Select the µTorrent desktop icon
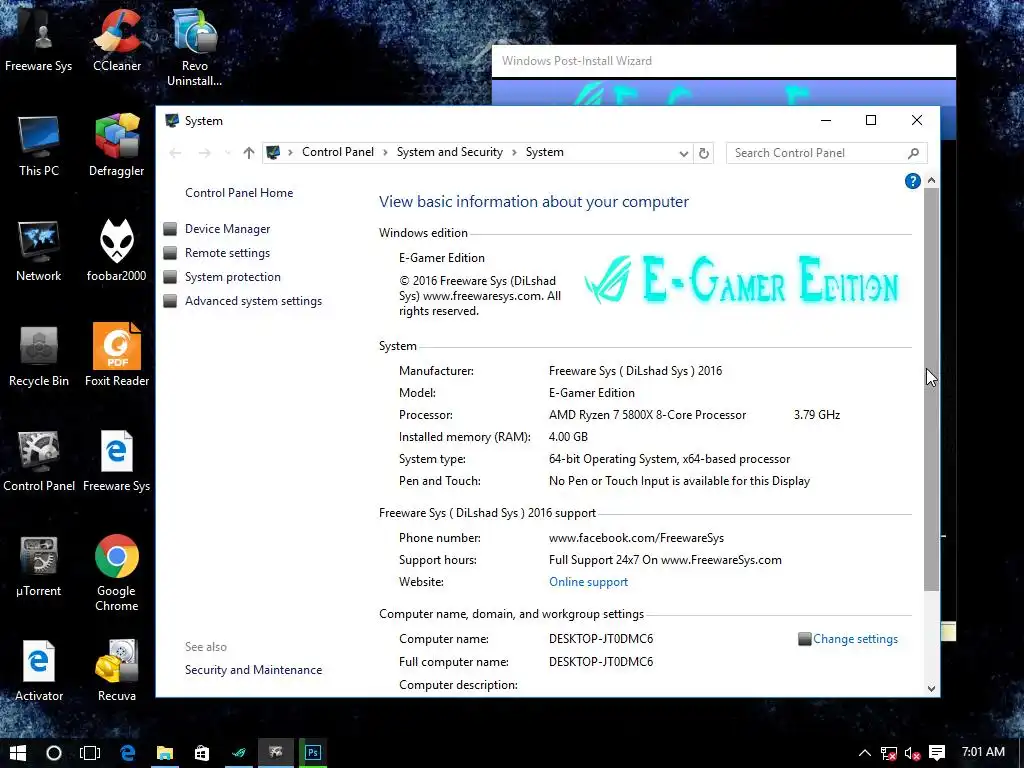 (x=39, y=567)
